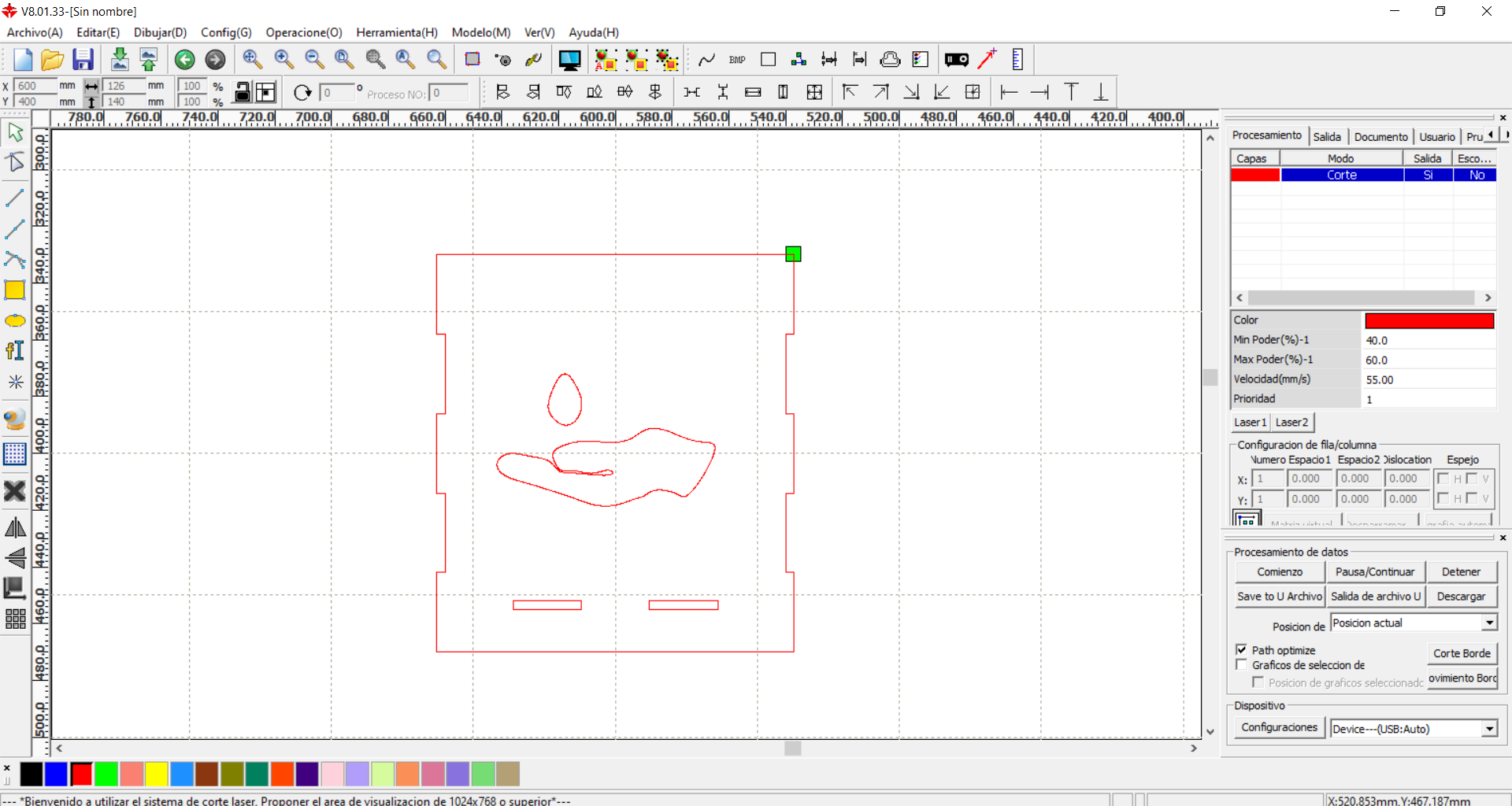Viewport: 1512px width, 806px height.
Task: Open the monitor preview icon
Action: coord(569,60)
